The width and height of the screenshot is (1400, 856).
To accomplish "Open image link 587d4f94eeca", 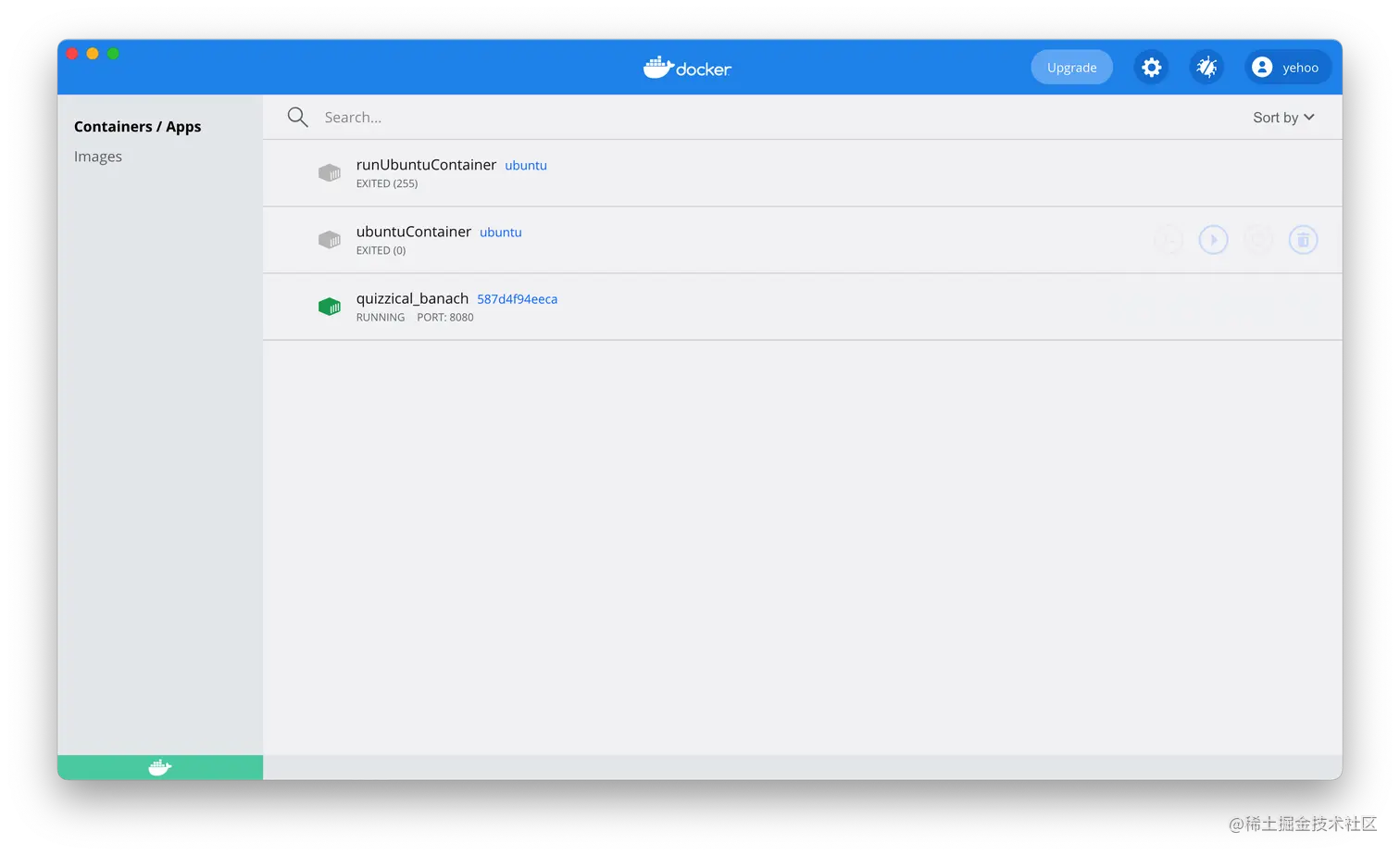I will tap(518, 299).
